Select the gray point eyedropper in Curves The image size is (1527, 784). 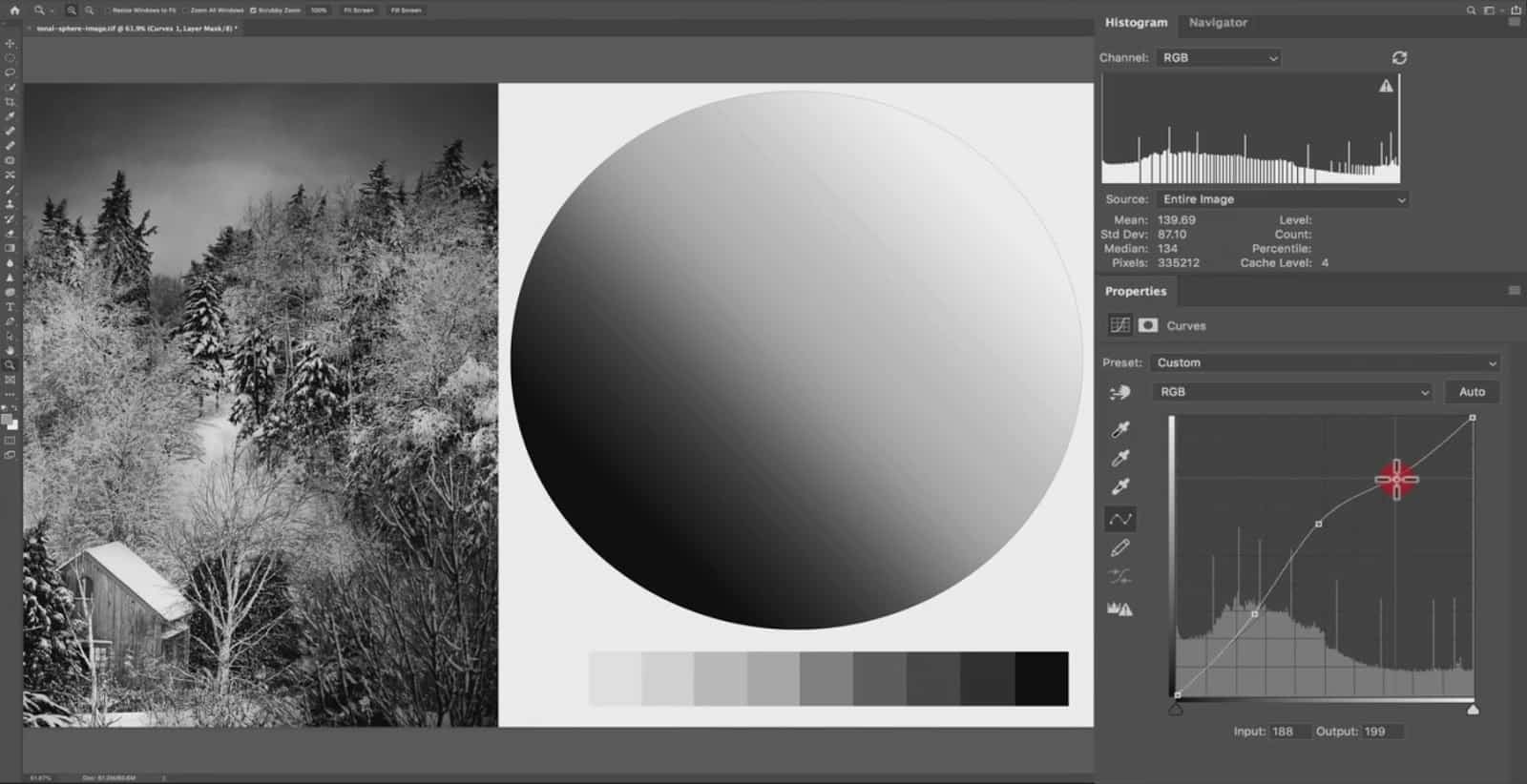[x=1120, y=458]
